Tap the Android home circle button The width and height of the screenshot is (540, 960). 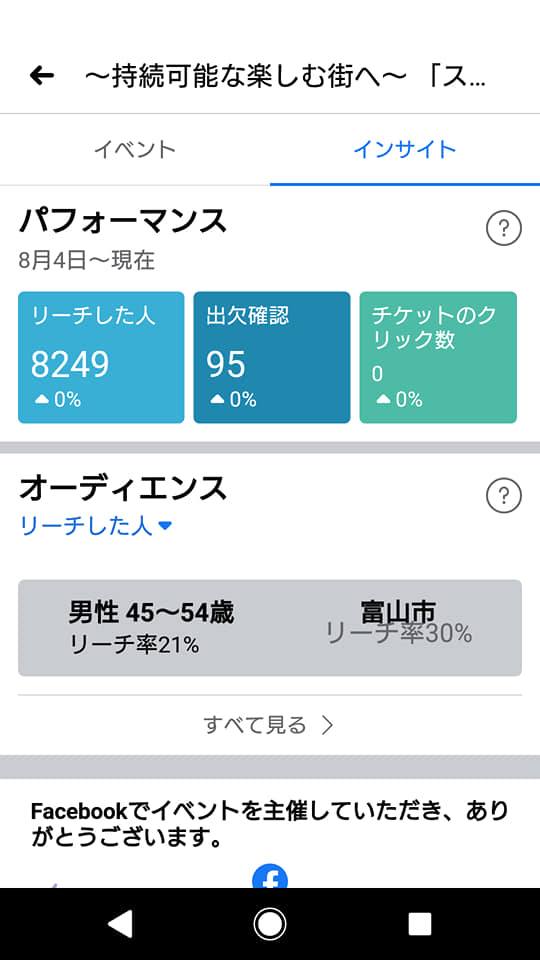click(x=270, y=924)
